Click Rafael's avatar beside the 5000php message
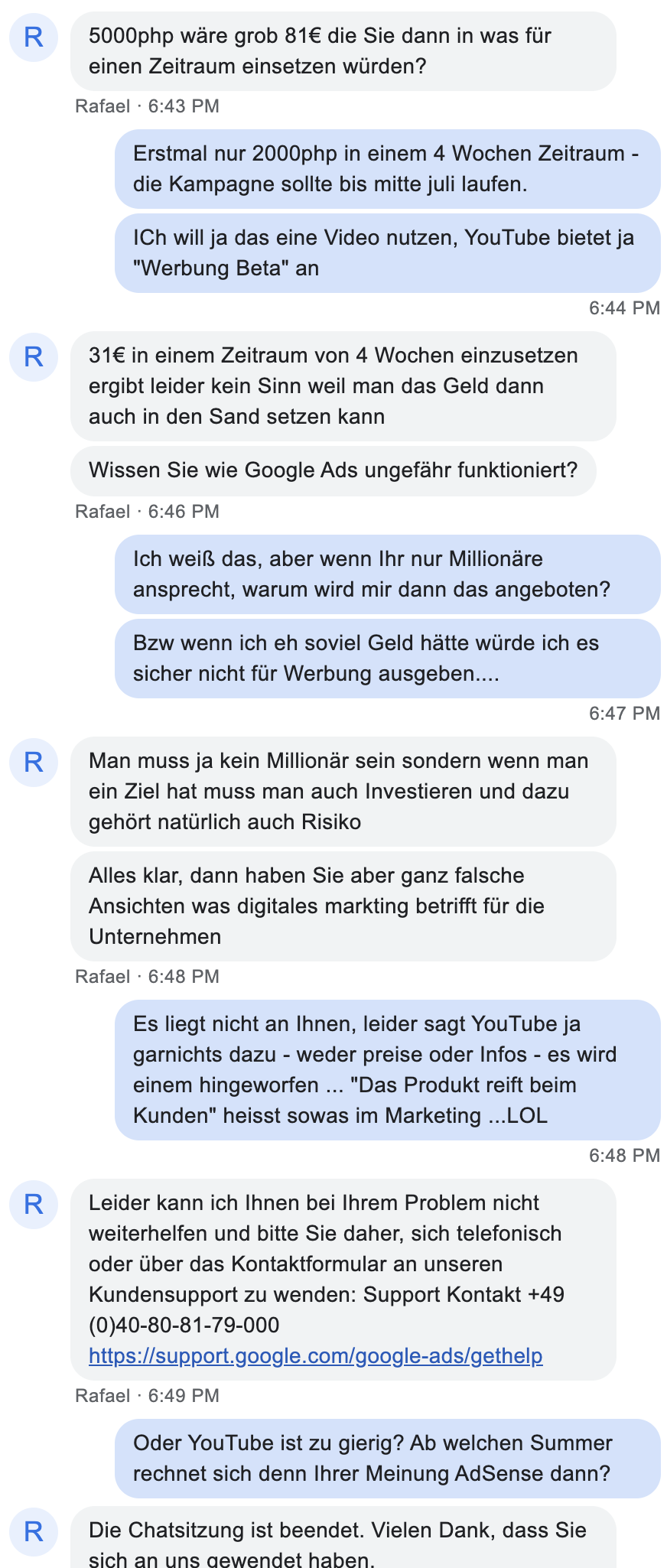Image resolution: width=667 pixels, height=1568 pixels. [34, 37]
